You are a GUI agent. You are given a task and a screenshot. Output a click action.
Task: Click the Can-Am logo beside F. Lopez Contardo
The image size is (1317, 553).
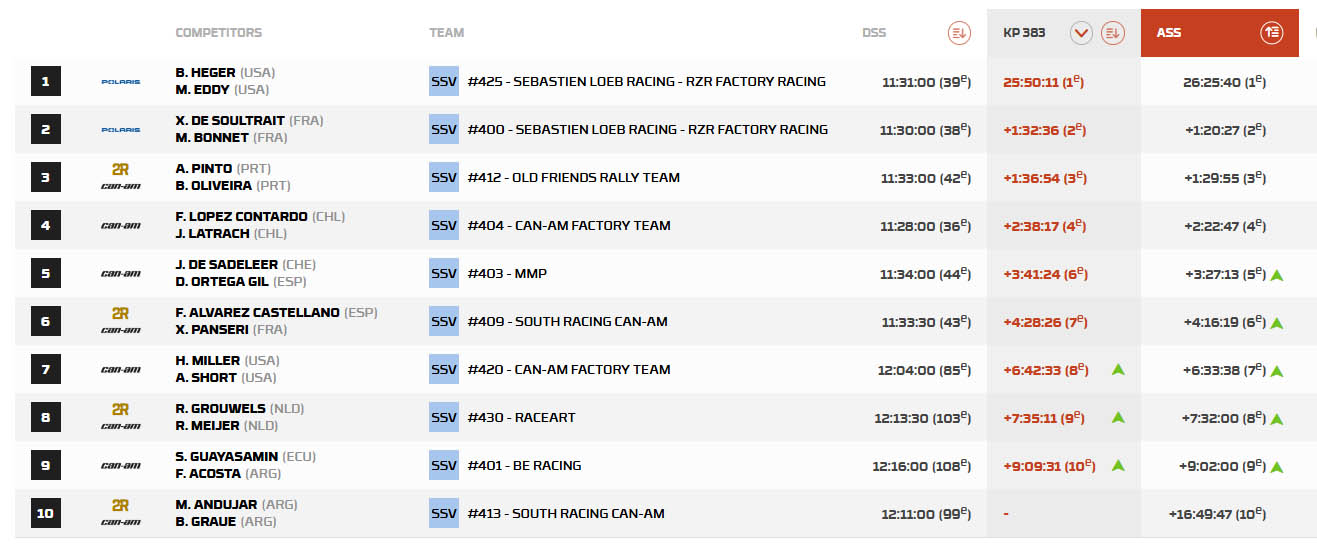pyautogui.click(x=121, y=226)
